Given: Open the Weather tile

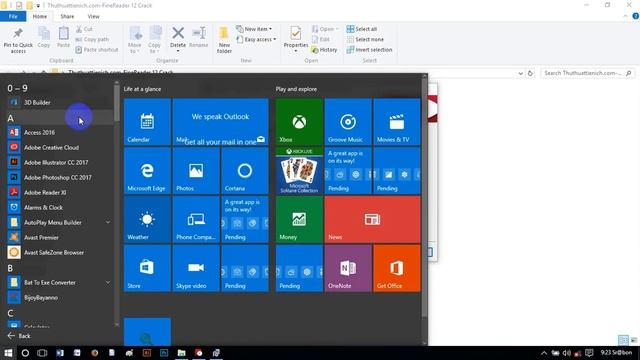Looking at the screenshot, I should pyautogui.click(x=147, y=220).
